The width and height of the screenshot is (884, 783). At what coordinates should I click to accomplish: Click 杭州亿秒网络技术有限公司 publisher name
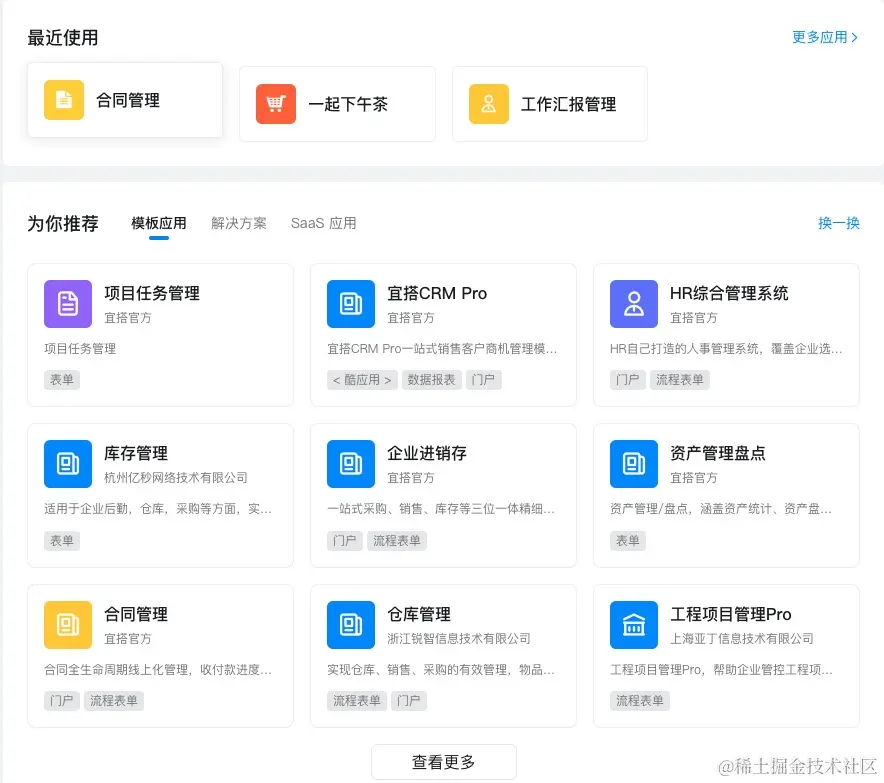click(x=176, y=478)
